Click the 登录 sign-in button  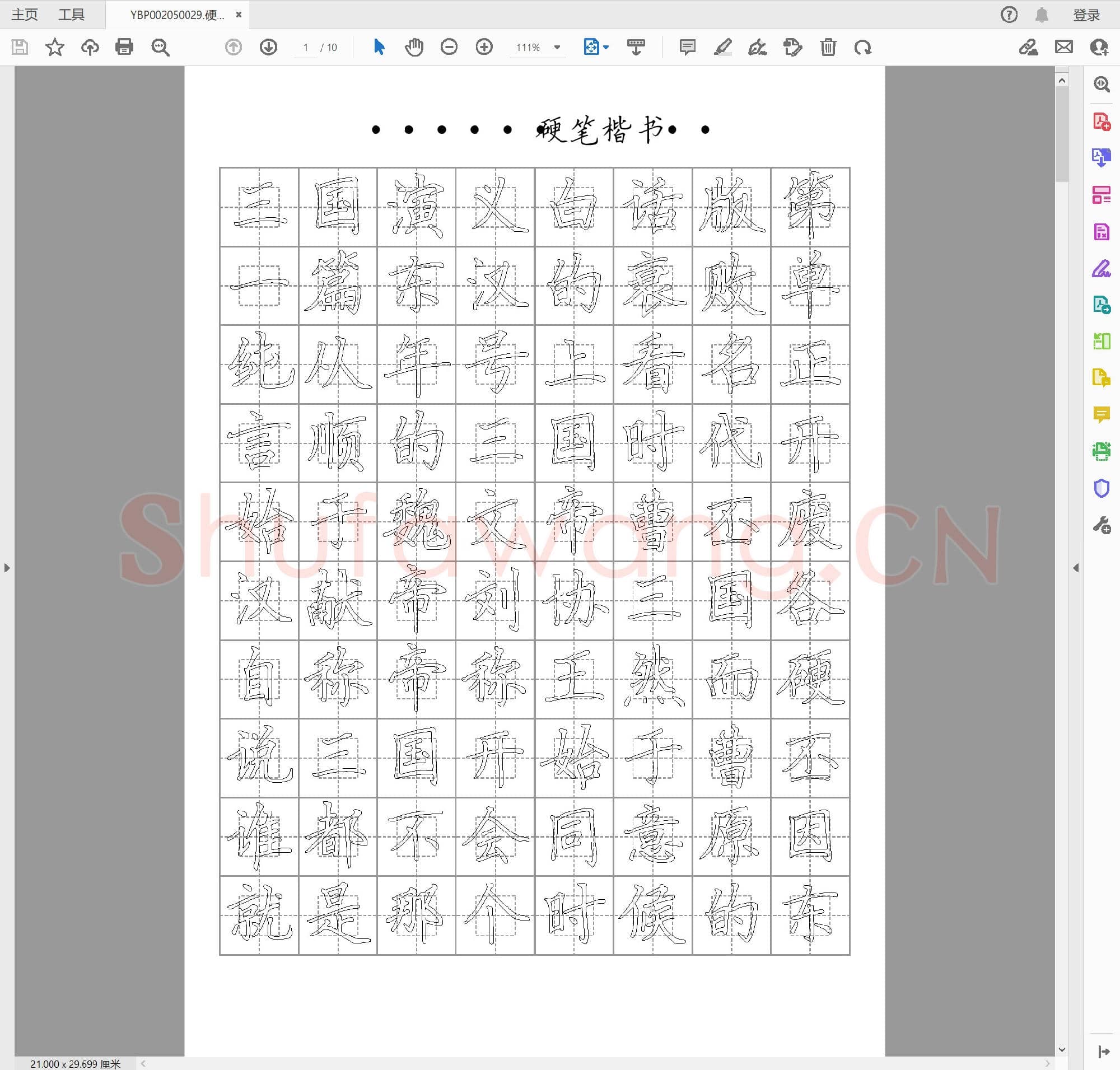[1086, 14]
